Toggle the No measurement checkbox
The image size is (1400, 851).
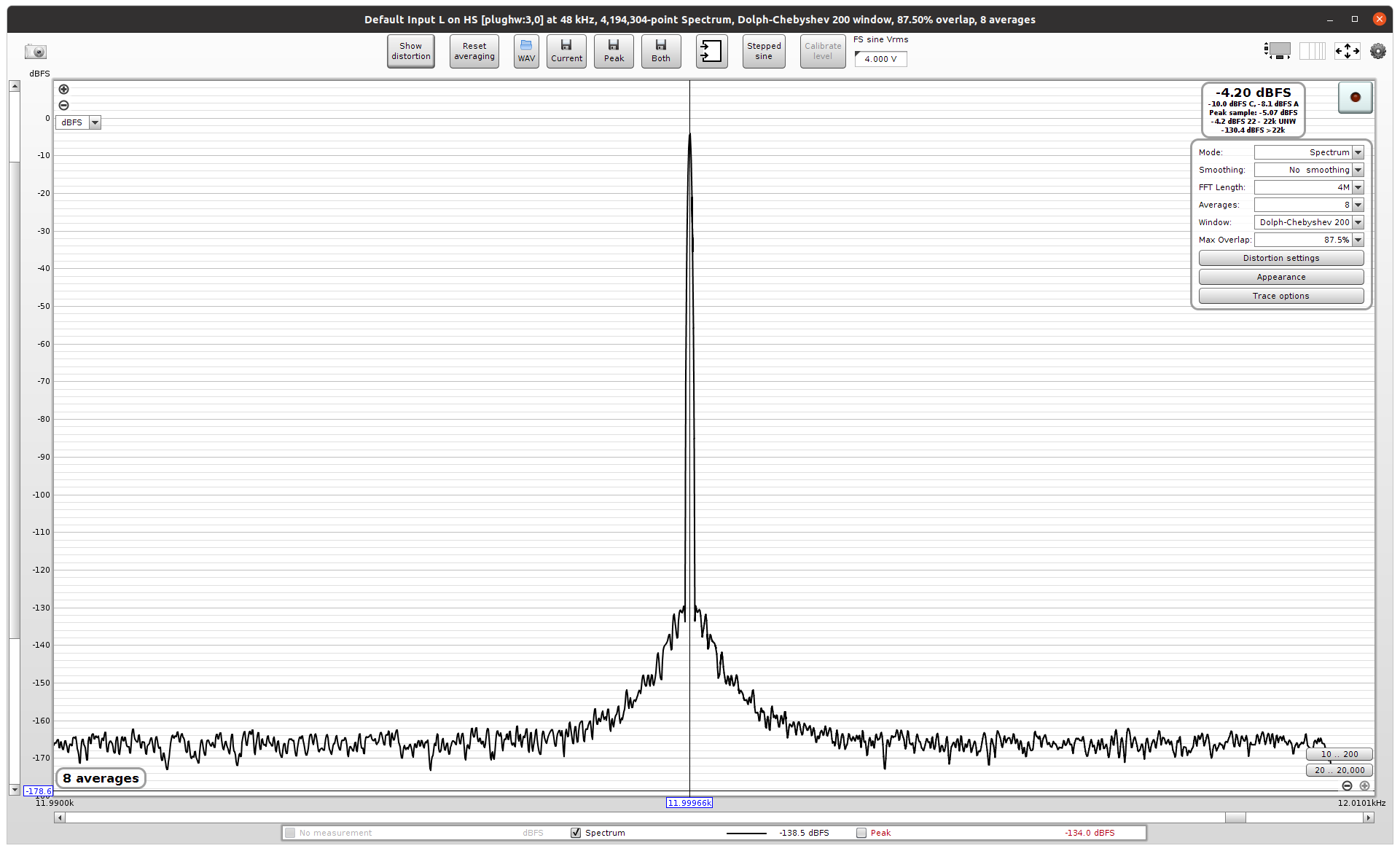tap(290, 833)
